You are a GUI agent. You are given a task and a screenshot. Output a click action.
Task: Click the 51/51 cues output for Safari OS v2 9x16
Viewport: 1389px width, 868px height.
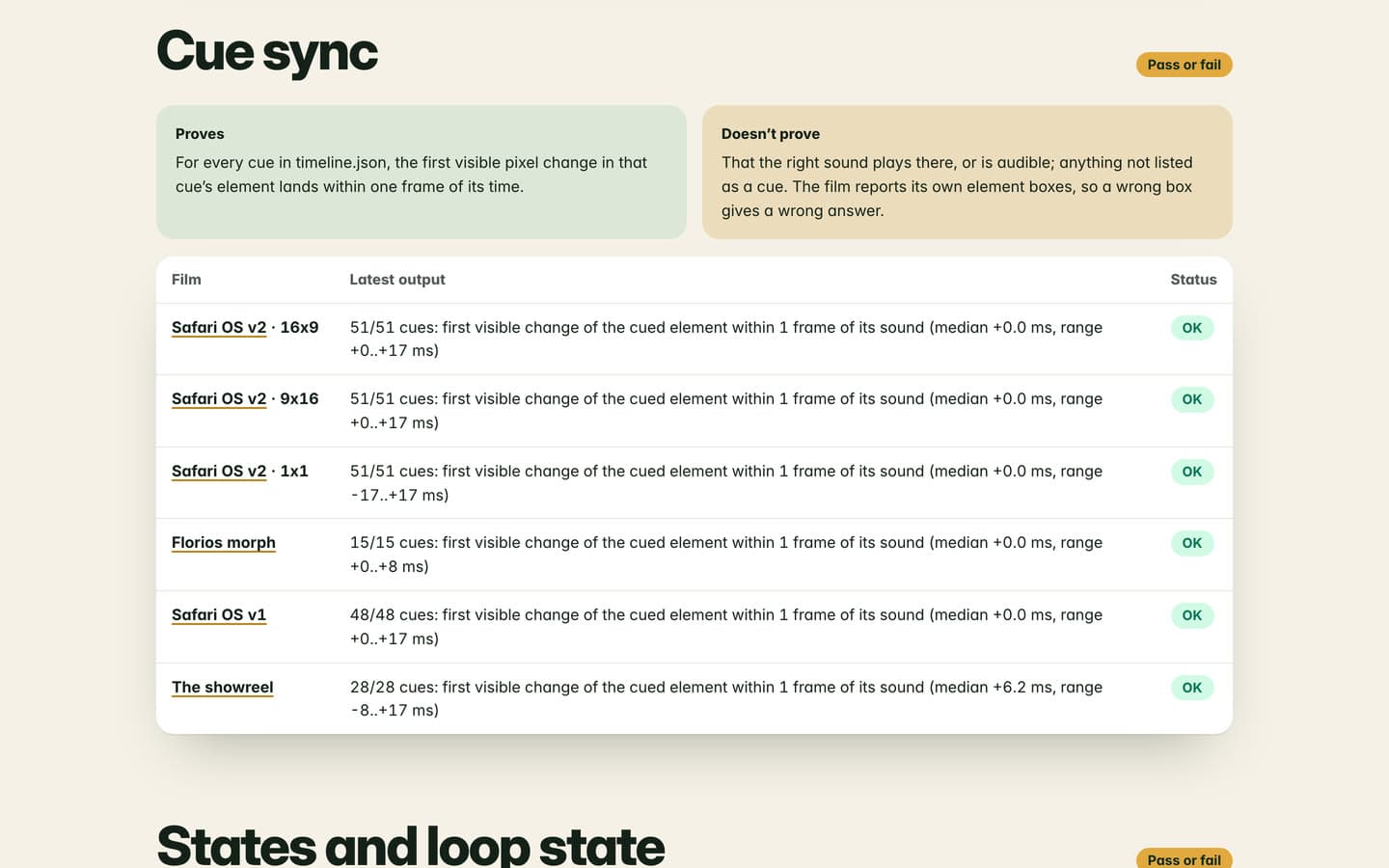tap(726, 411)
